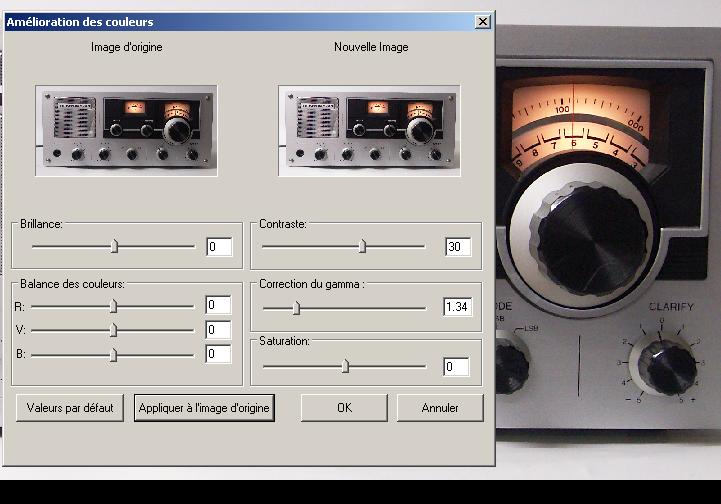Screen dimensions: 721x504
Task: Click the green (V) balance slider handle
Action: [x=113, y=330]
